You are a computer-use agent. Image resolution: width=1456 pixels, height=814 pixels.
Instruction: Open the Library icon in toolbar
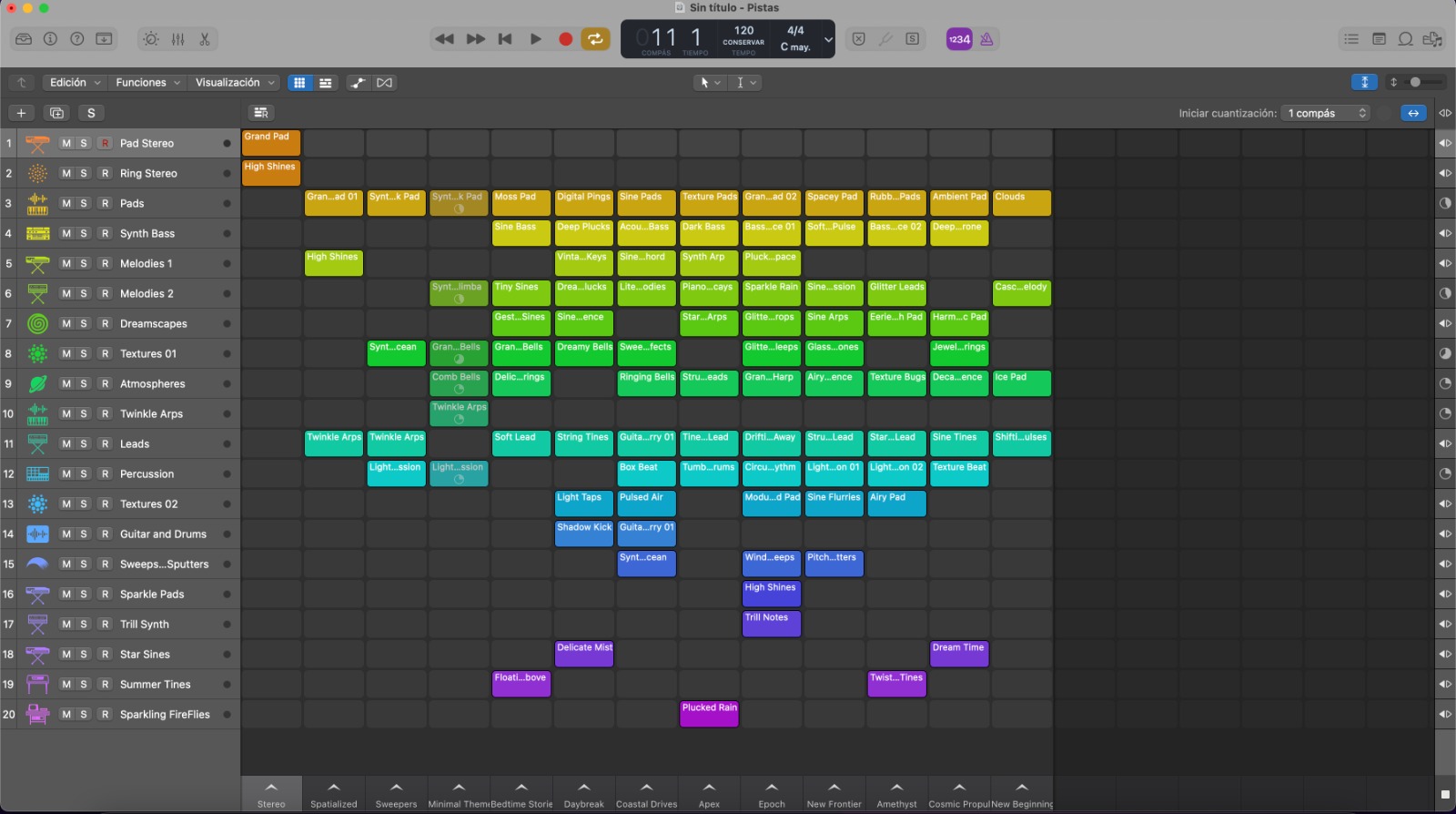click(24, 39)
